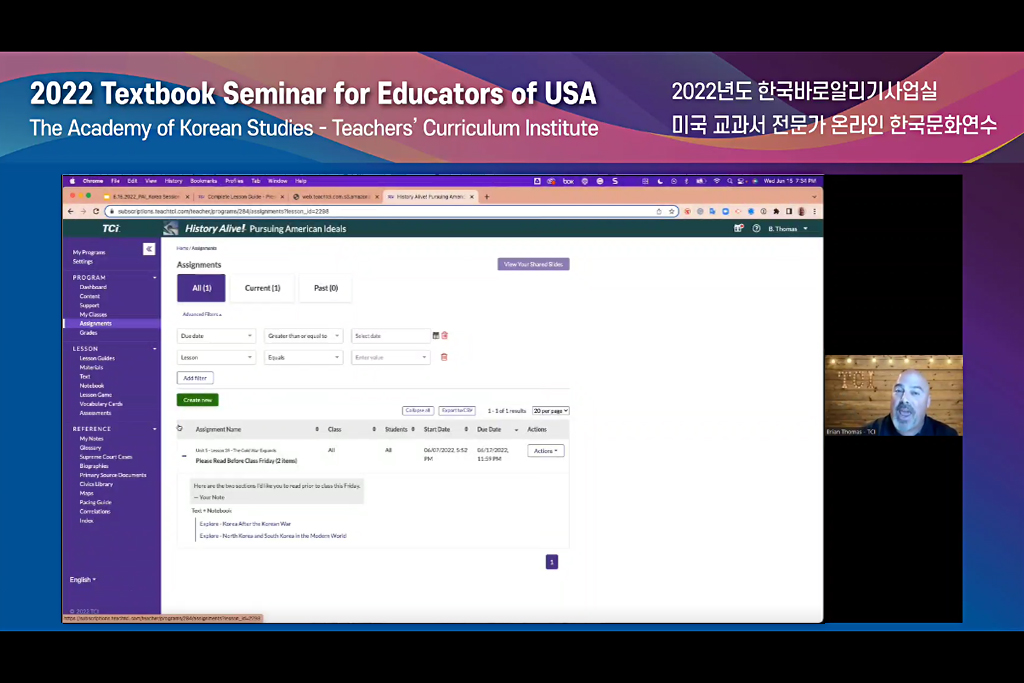
Task: Click the browser back arrow
Action: [x=71, y=211]
